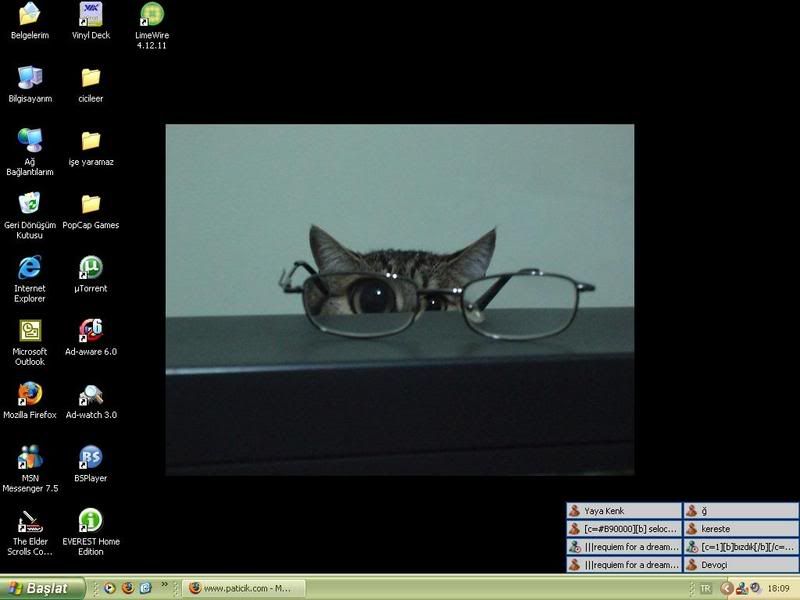Click the Mozilla Firefox desktop icon
This screenshot has width=800, height=600.
tap(30, 394)
